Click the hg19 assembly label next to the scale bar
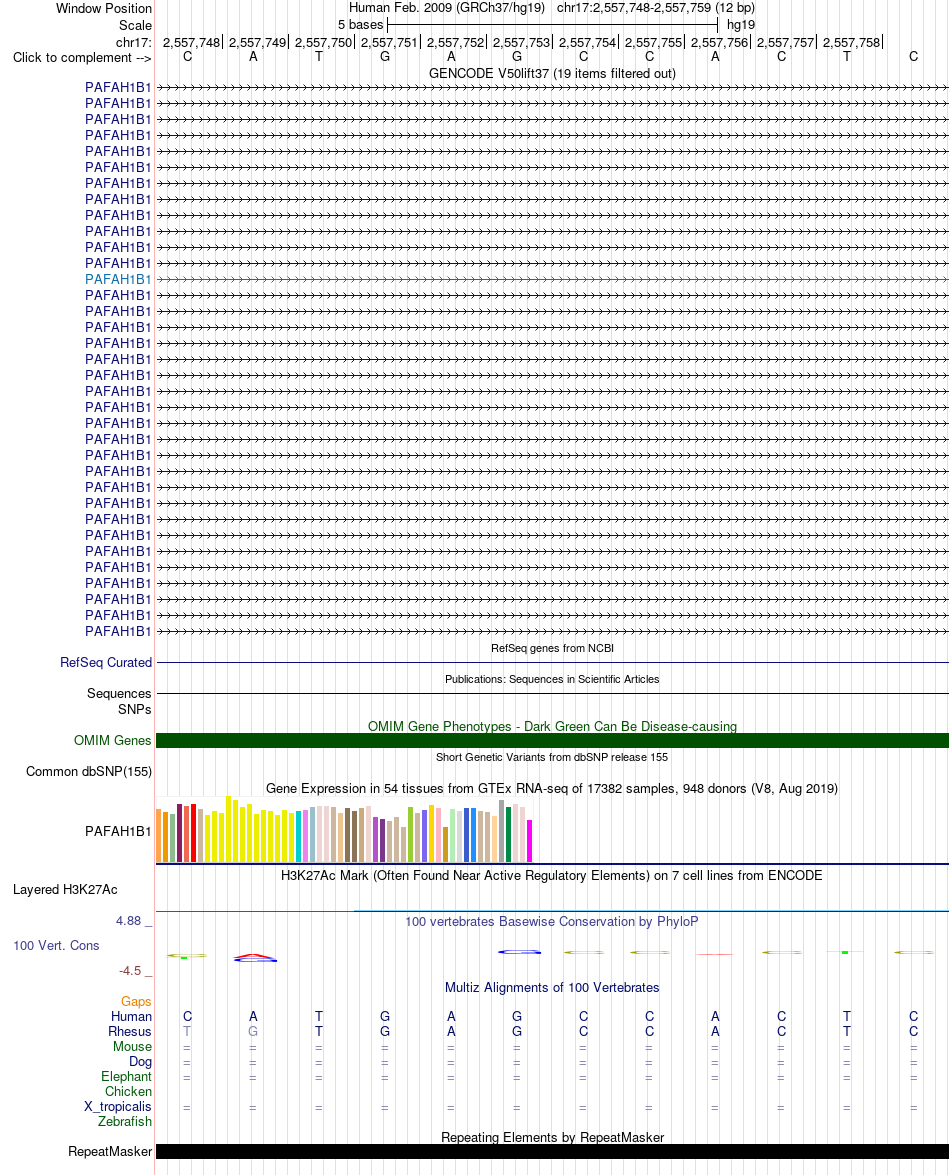Image resolution: width=950 pixels, height=1175 pixels. 741,25
